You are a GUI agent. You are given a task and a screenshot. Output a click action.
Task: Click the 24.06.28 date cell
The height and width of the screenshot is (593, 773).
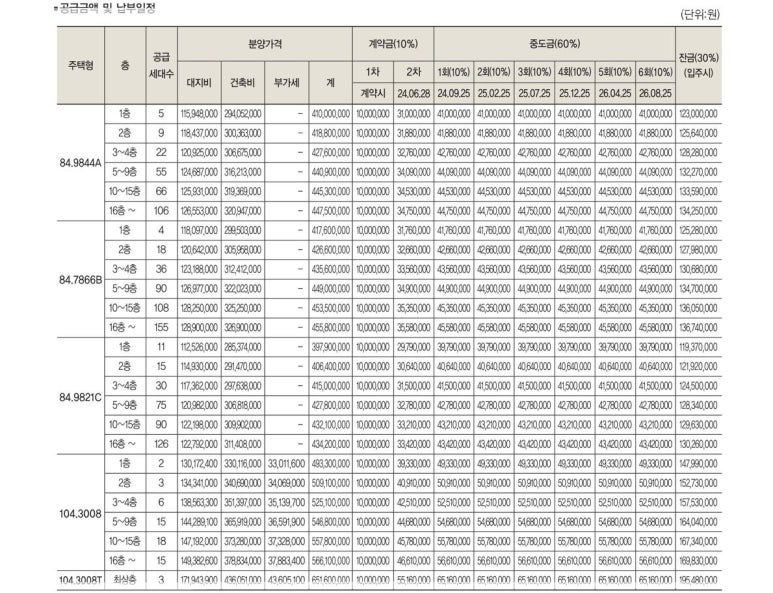(414, 93)
